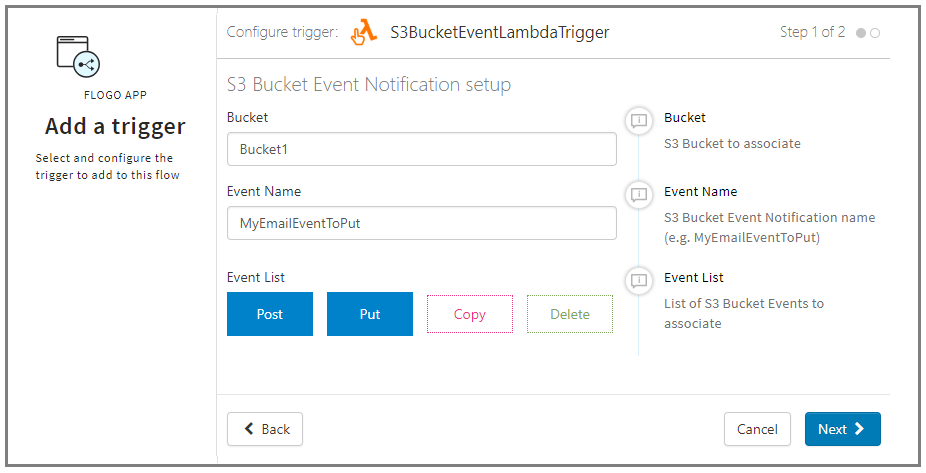Viewport: 926px width, 473px height.
Task: Enable the Copy event option
Action: coord(470,314)
